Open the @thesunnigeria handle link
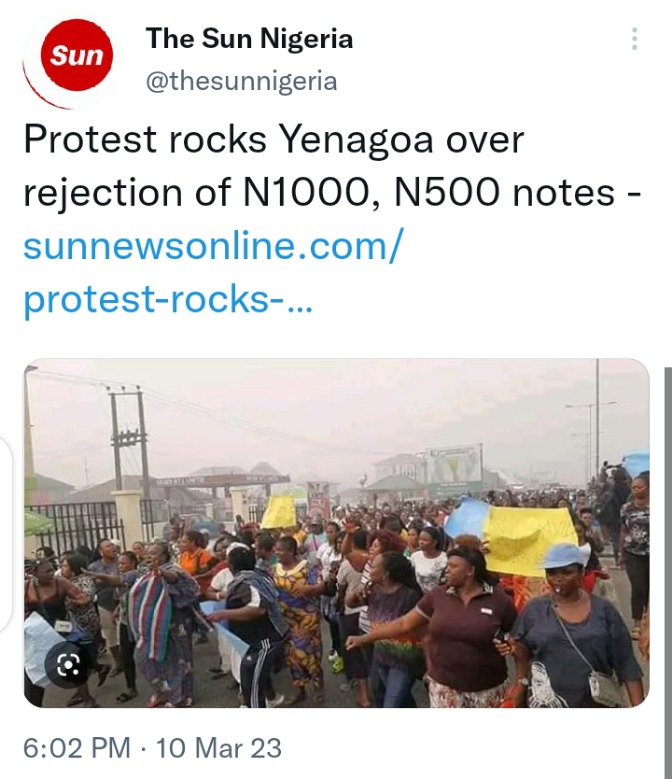Screen dimensions: 672x779 [x=241, y=81]
